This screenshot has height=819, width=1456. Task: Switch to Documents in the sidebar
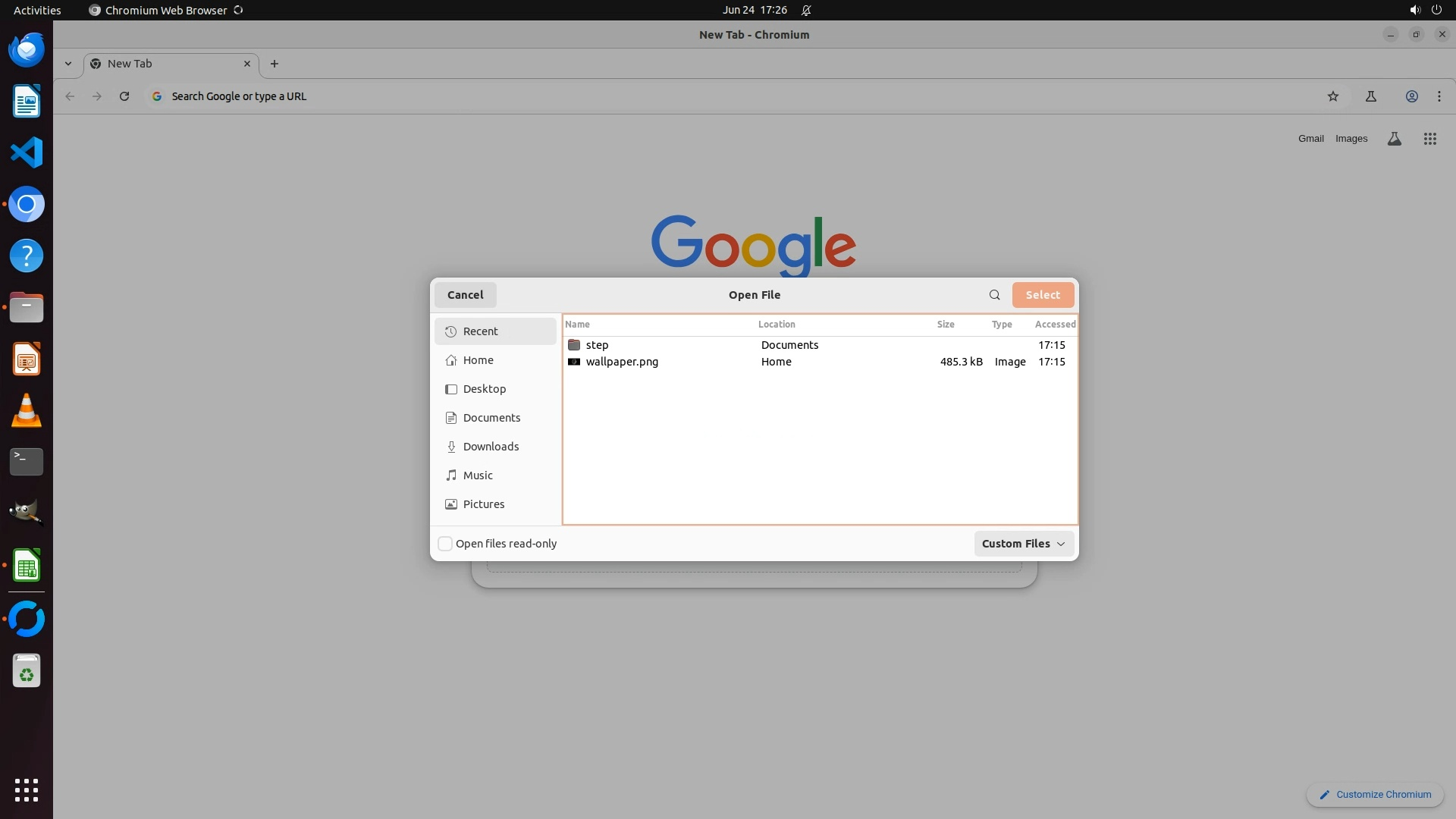(x=491, y=418)
